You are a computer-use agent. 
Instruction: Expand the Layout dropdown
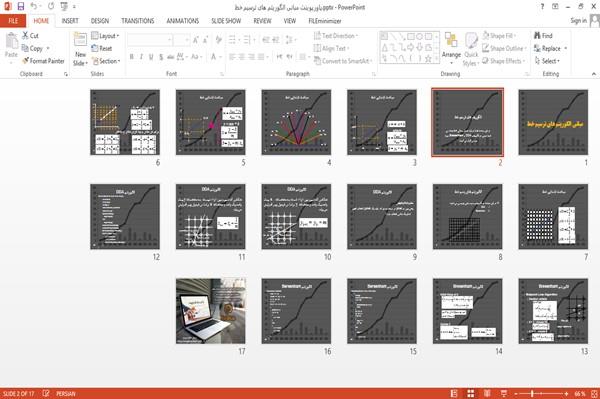(105, 36)
